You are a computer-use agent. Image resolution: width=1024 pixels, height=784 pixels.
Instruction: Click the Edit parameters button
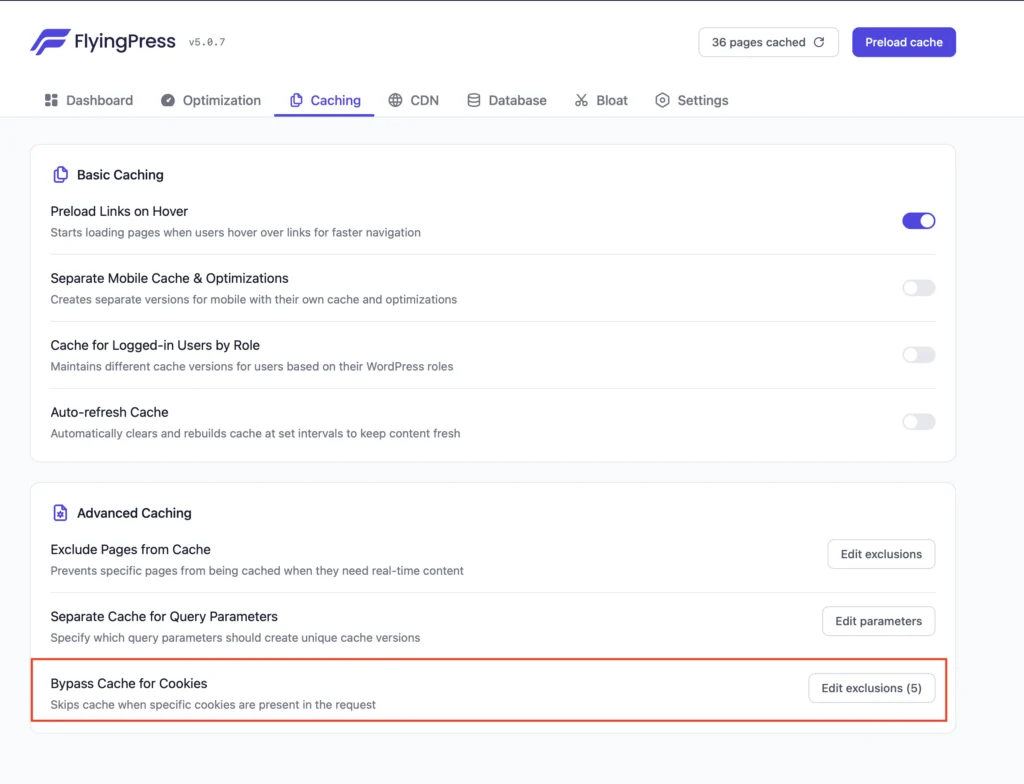878,621
